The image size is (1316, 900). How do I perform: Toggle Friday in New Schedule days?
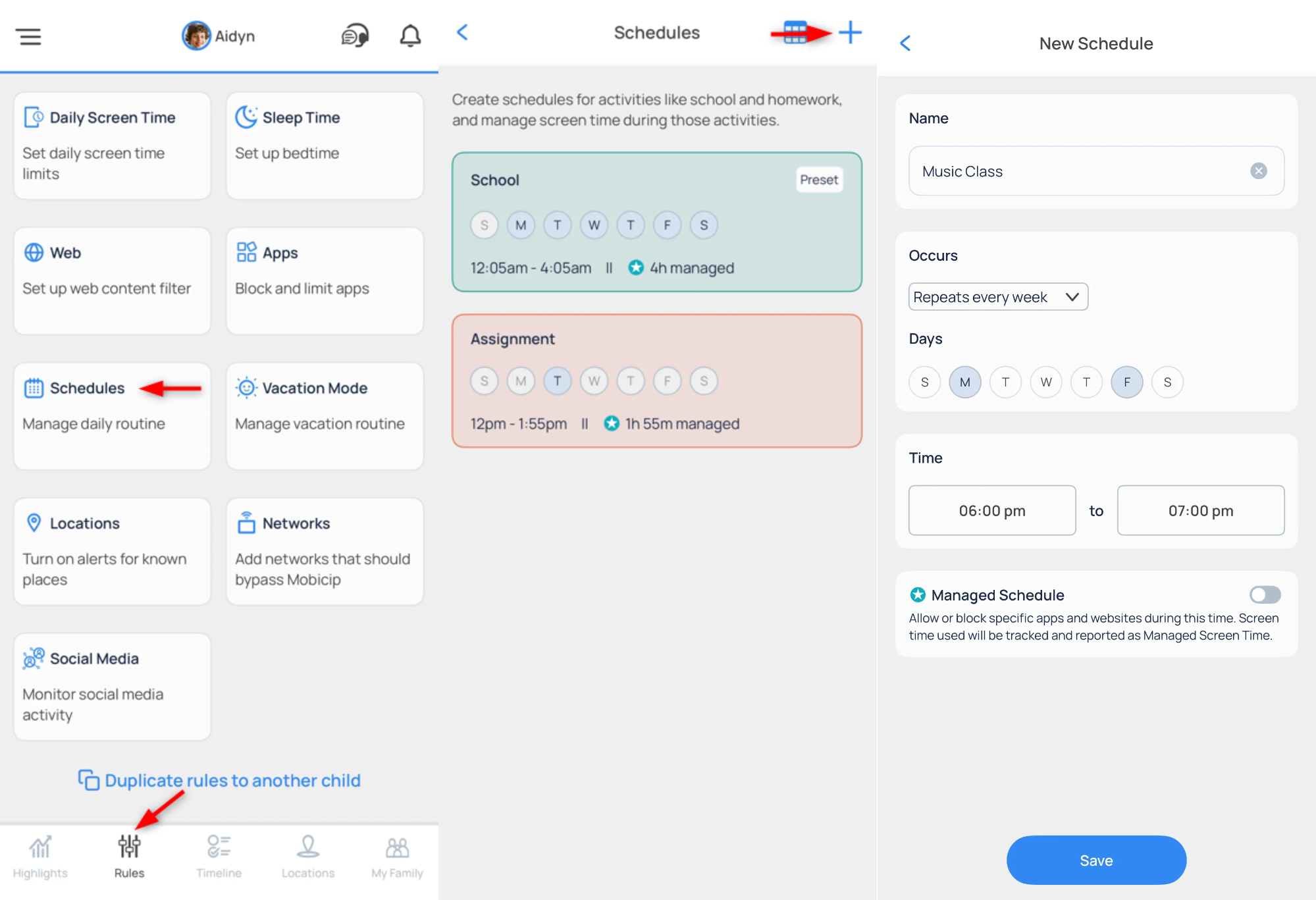(1126, 382)
